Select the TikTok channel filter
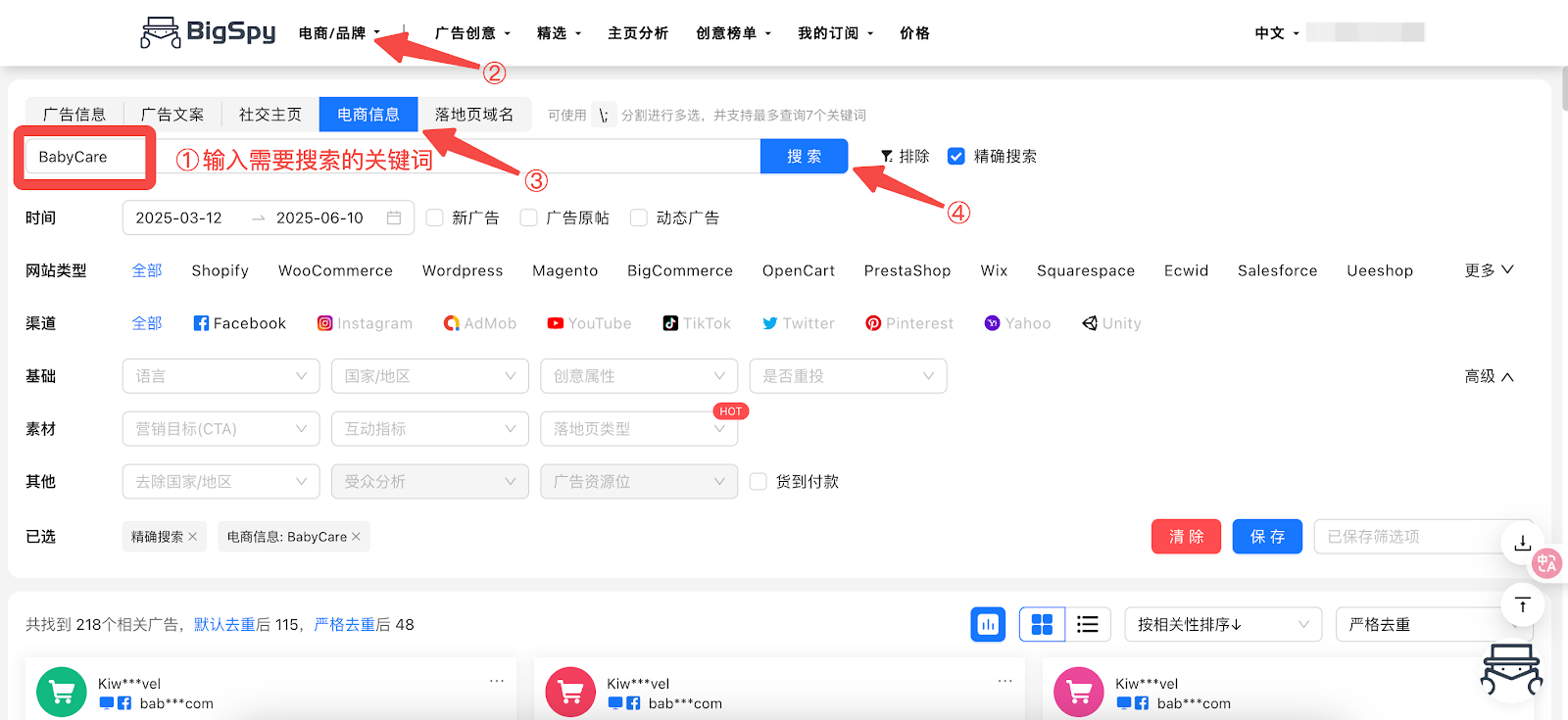Screen dimensions: 1568x720 point(697,323)
